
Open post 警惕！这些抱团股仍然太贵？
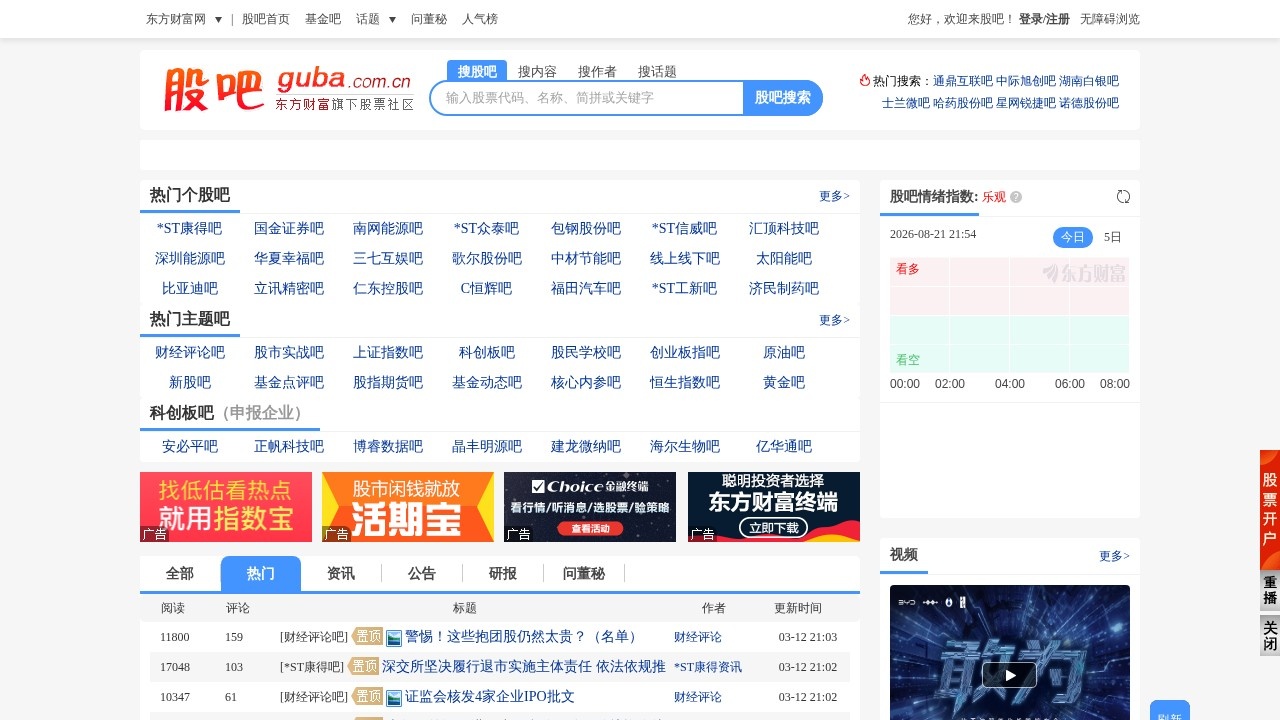pyautogui.click(x=523, y=637)
